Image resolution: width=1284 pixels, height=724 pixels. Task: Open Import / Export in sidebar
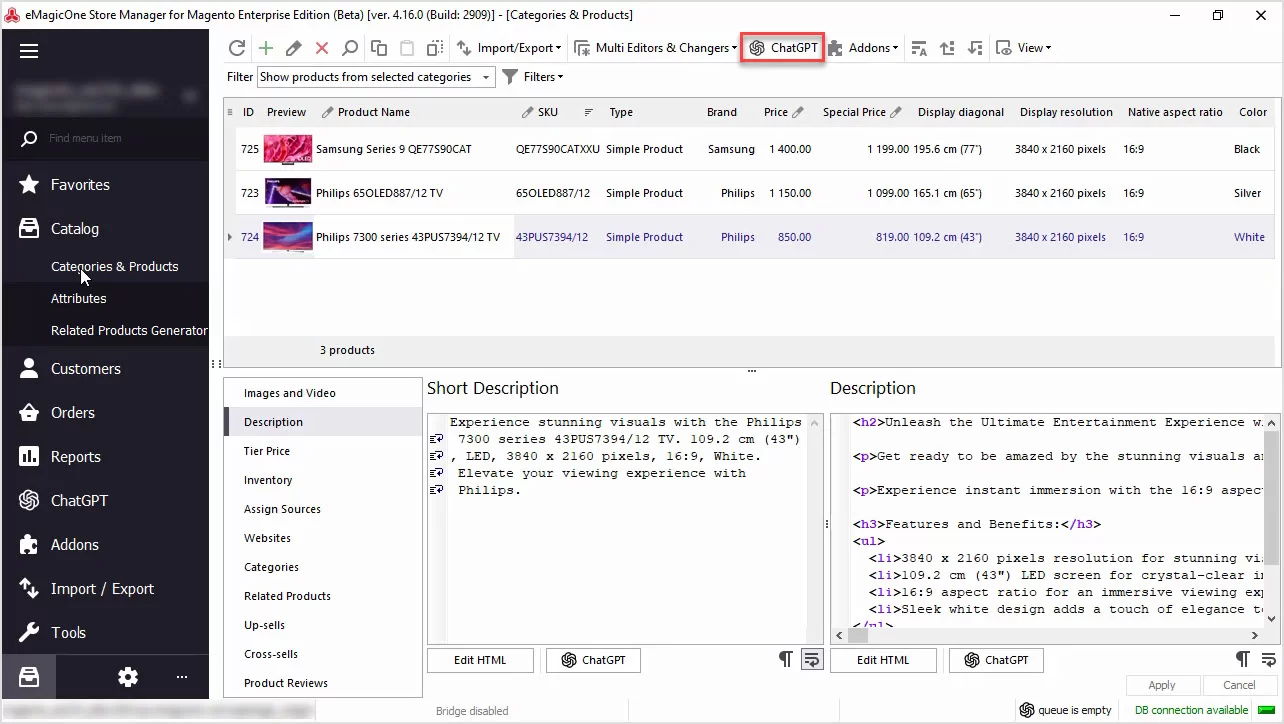[x=106, y=588]
